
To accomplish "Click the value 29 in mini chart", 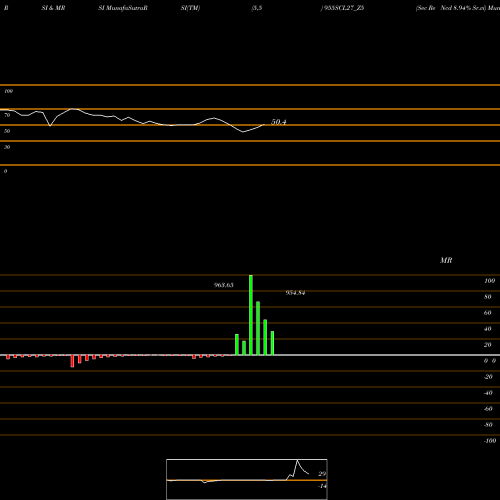I will click(322, 474).
